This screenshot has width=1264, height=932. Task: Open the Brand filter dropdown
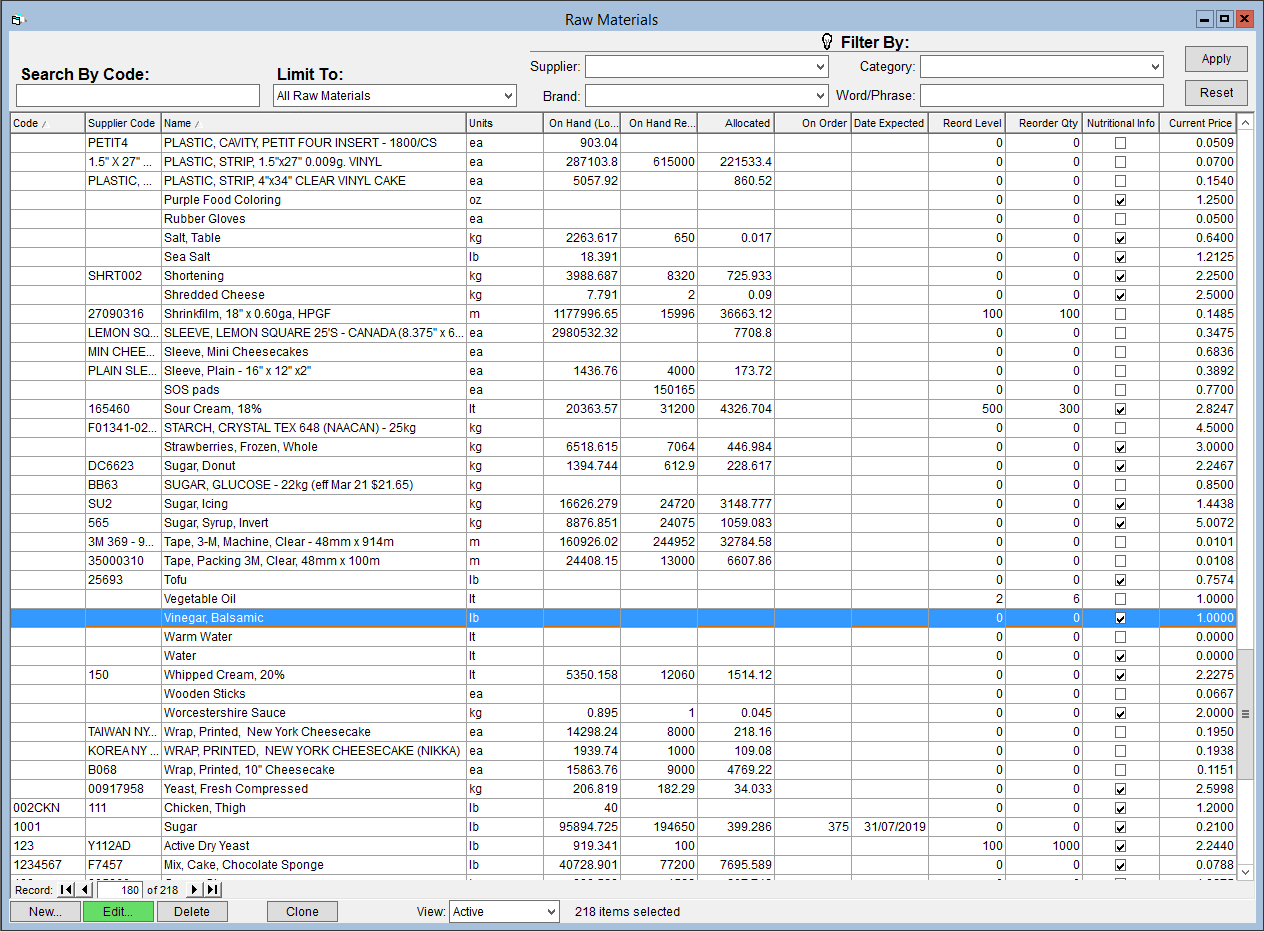820,96
